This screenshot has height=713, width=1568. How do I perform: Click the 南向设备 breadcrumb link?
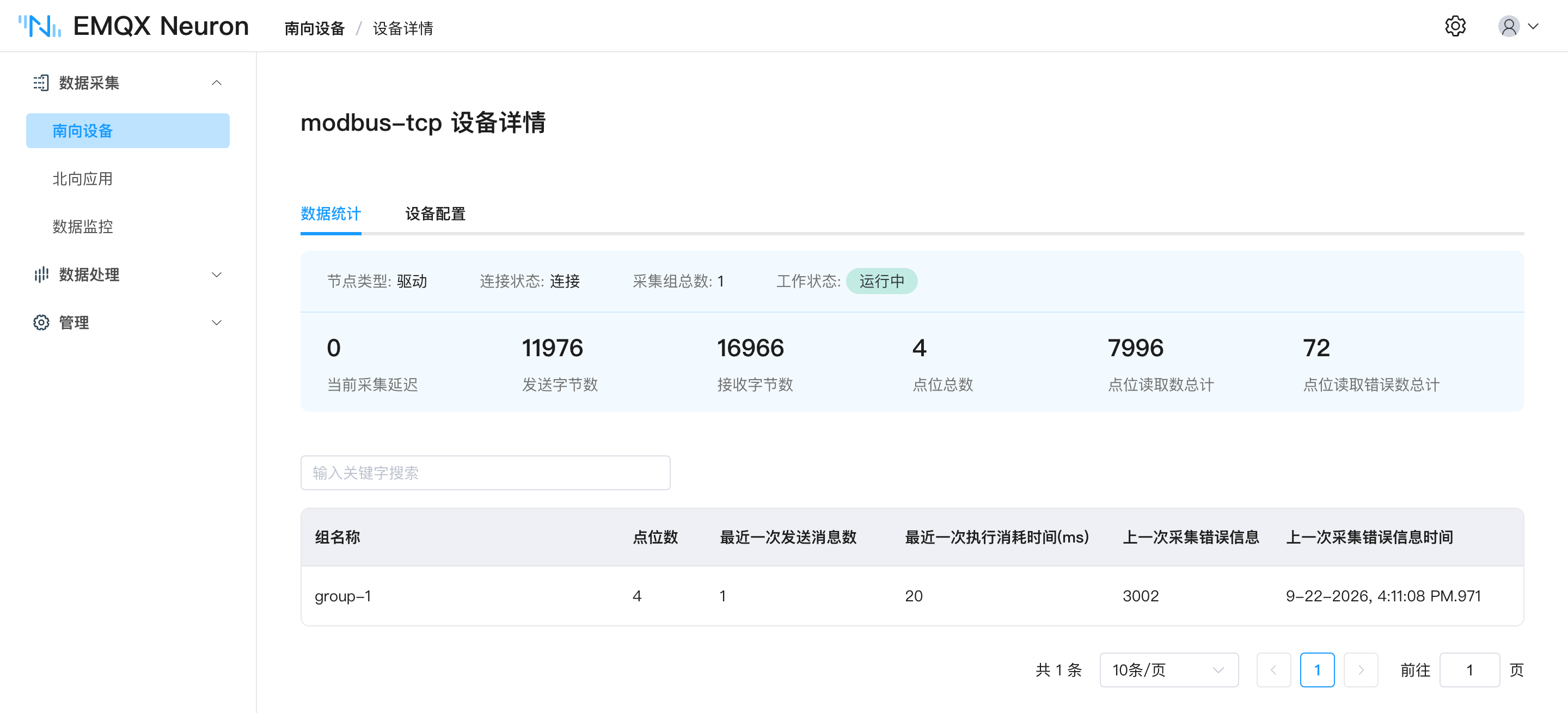tap(314, 28)
